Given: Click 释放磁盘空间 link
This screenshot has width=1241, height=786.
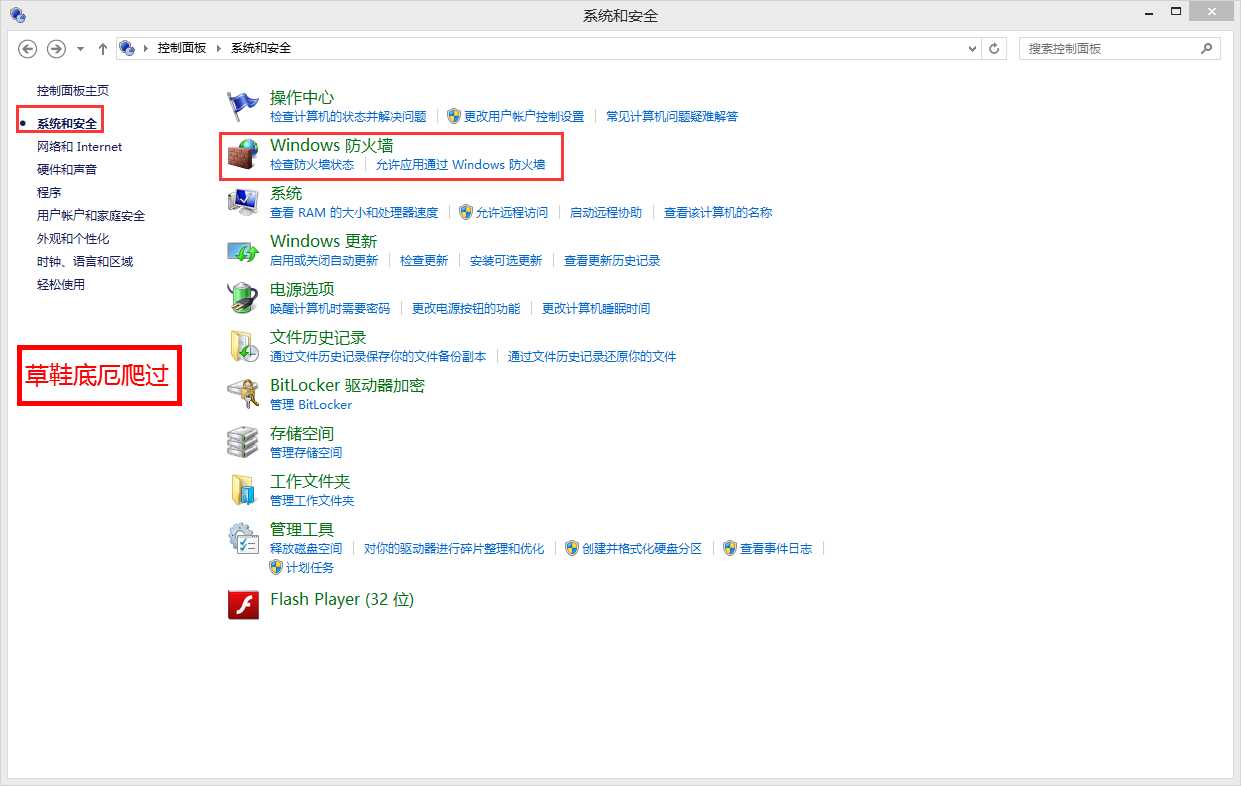Looking at the screenshot, I should (x=306, y=548).
